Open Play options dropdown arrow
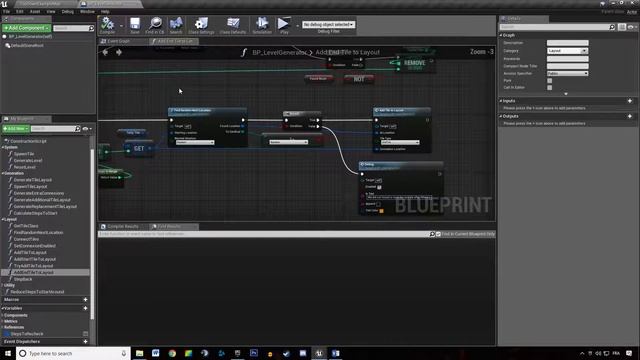The height and width of the screenshot is (360, 640). (297, 26)
